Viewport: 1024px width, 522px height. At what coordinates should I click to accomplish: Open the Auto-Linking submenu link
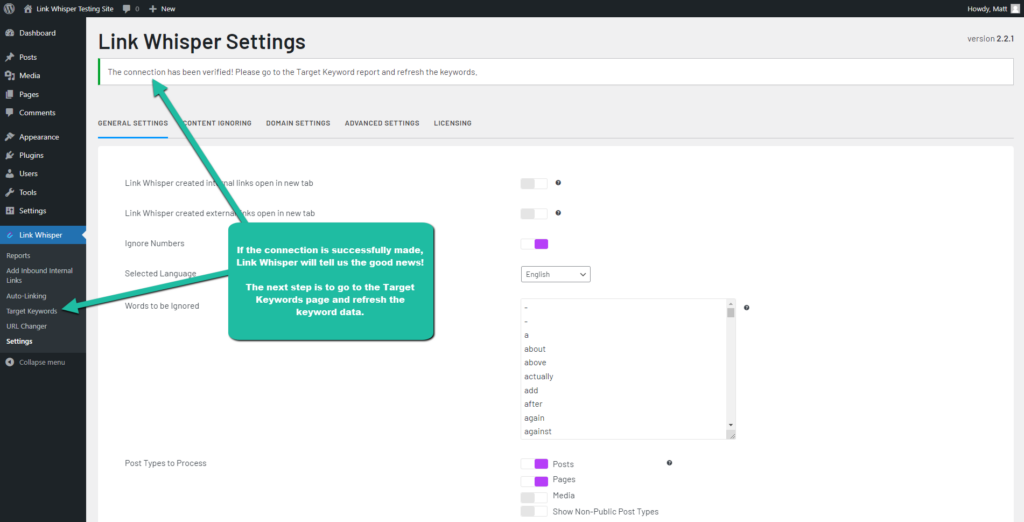26,296
